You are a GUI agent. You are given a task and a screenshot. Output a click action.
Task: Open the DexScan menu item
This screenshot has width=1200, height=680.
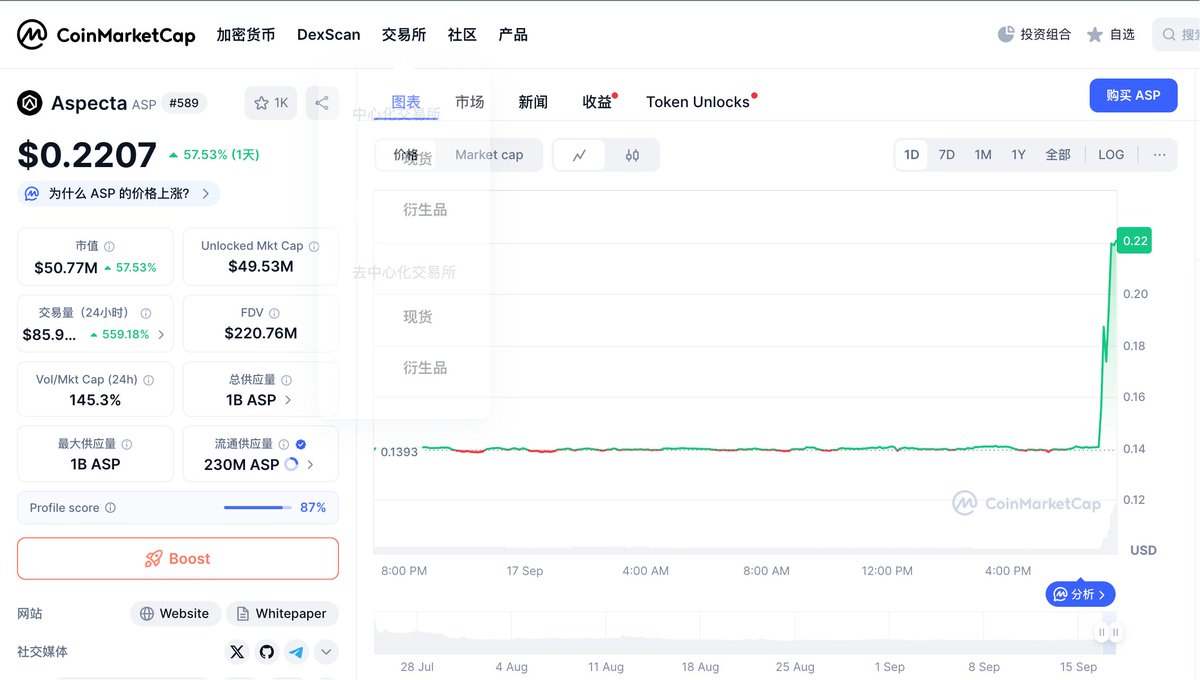click(x=328, y=35)
